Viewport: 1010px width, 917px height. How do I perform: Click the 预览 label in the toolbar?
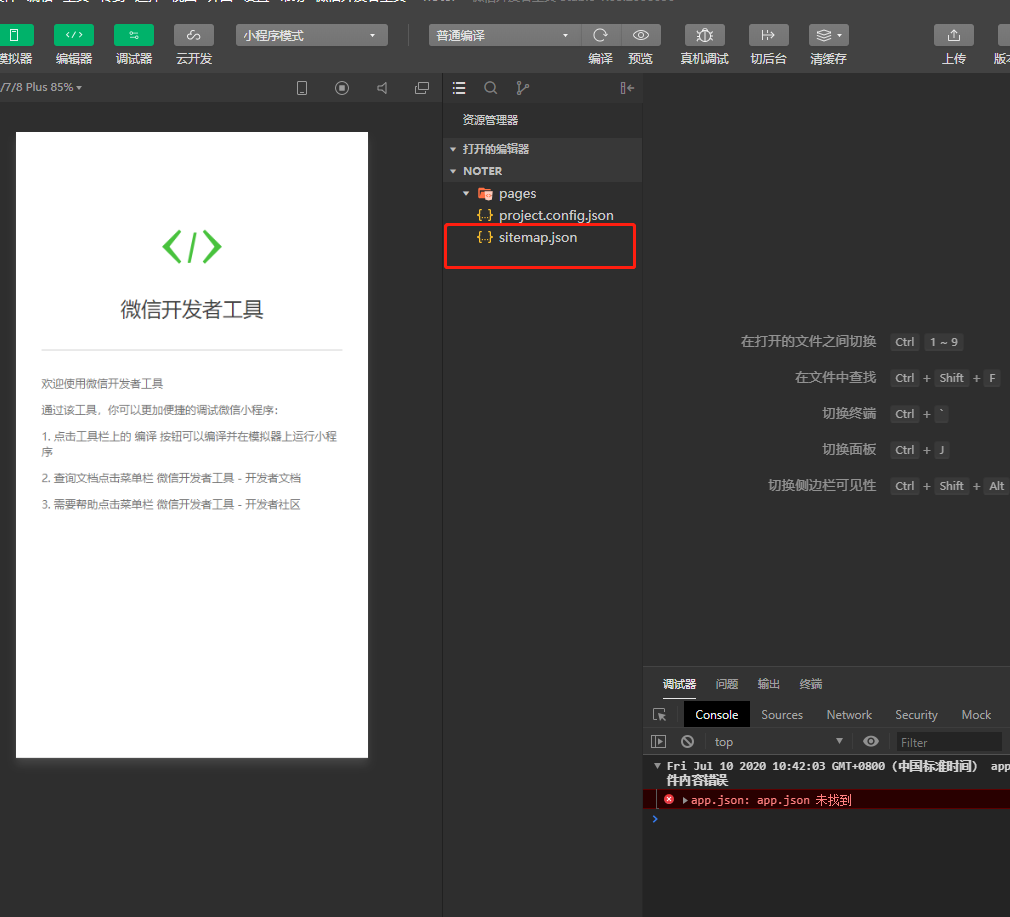(641, 59)
